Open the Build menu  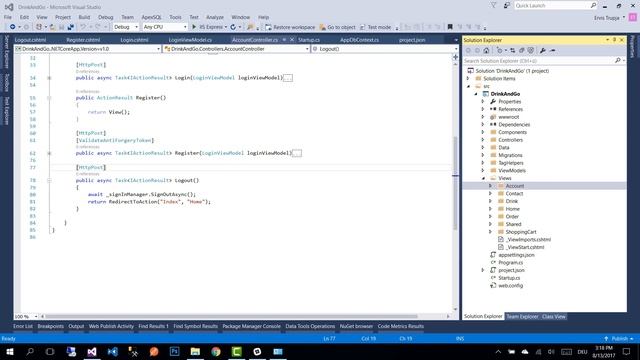click(x=84, y=17)
